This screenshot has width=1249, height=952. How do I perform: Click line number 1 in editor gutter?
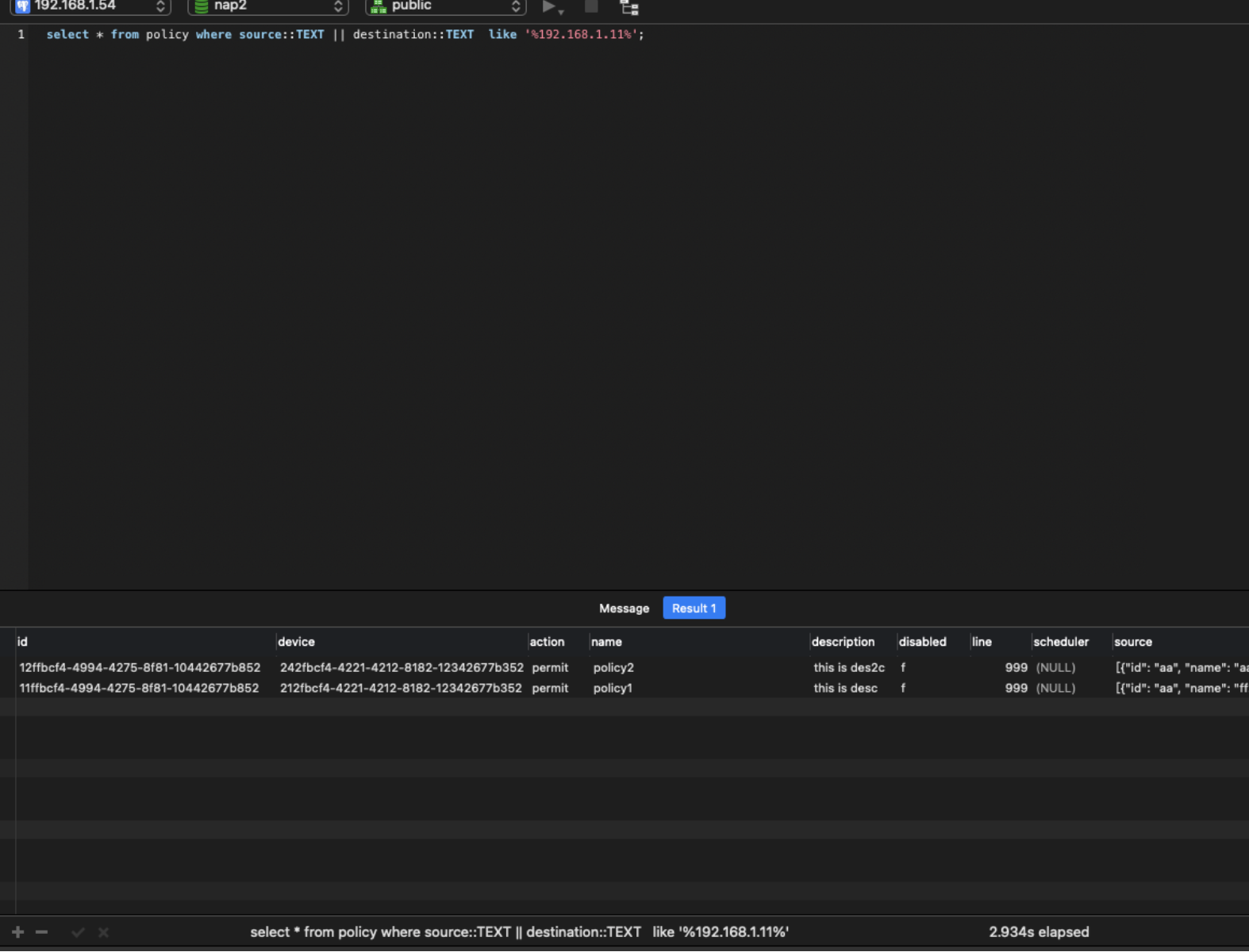click(21, 35)
